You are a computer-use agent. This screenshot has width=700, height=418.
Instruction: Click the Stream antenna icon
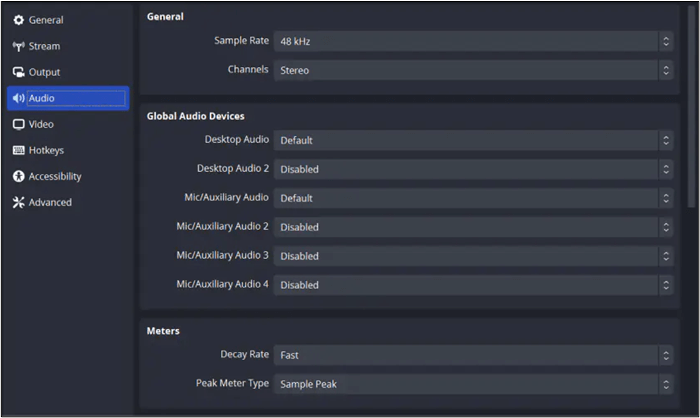18,46
